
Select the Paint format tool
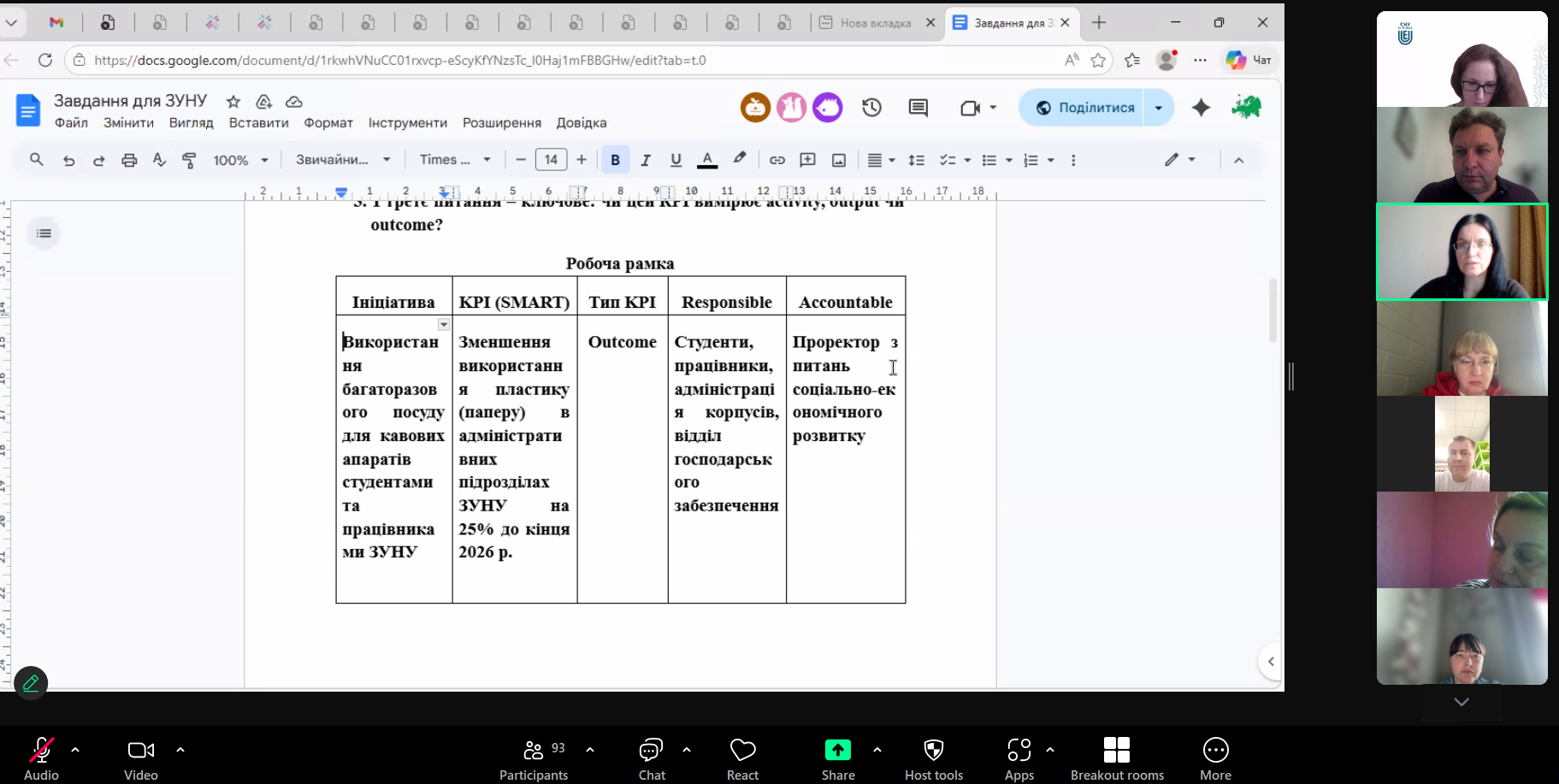189,161
